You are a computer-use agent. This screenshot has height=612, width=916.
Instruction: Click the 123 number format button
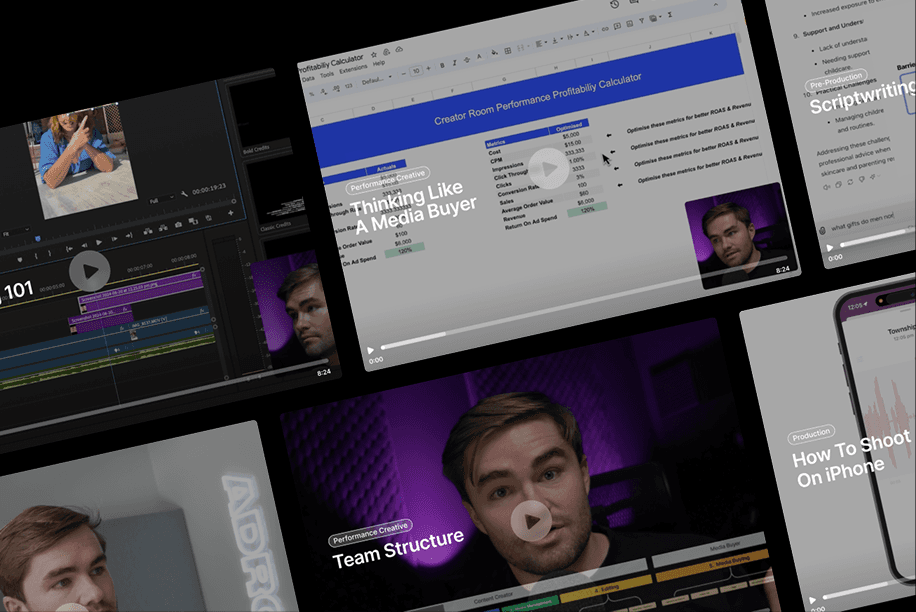pyautogui.click(x=348, y=86)
